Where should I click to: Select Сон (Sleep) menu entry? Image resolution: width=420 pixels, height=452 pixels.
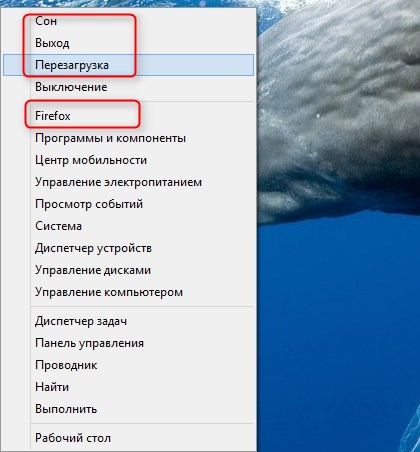click(128, 21)
